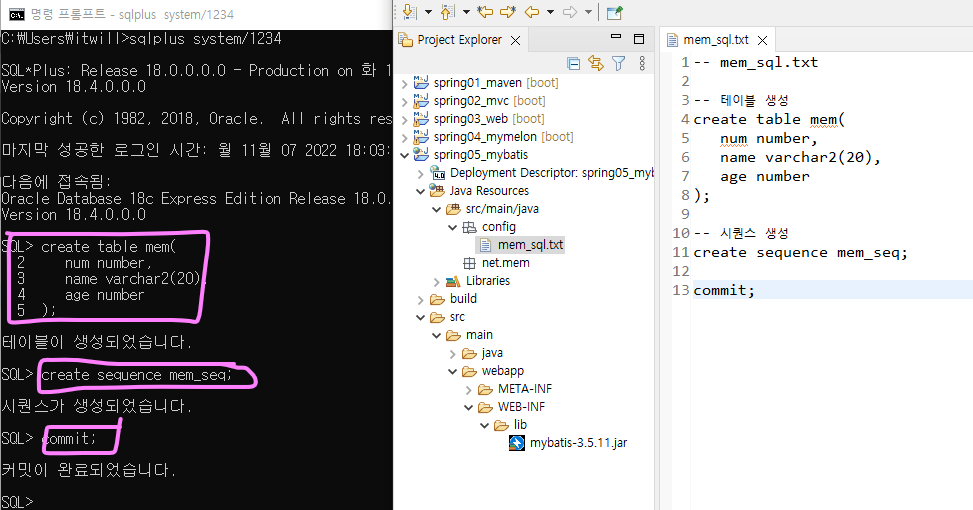Collapse src/main/java source folder
This screenshot has width=973, height=510.
coord(437,209)
